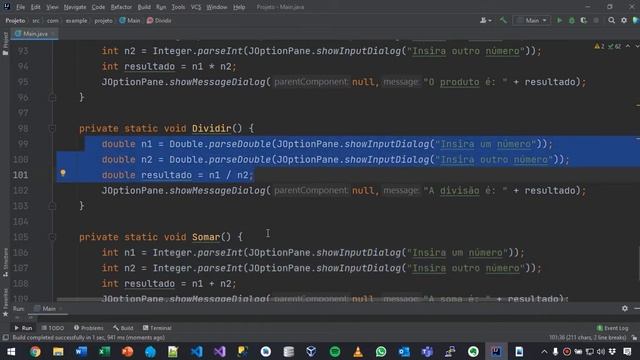Open the Build tool window button at bottom
This screenshot has width=640, height=360.
[123, 328]
